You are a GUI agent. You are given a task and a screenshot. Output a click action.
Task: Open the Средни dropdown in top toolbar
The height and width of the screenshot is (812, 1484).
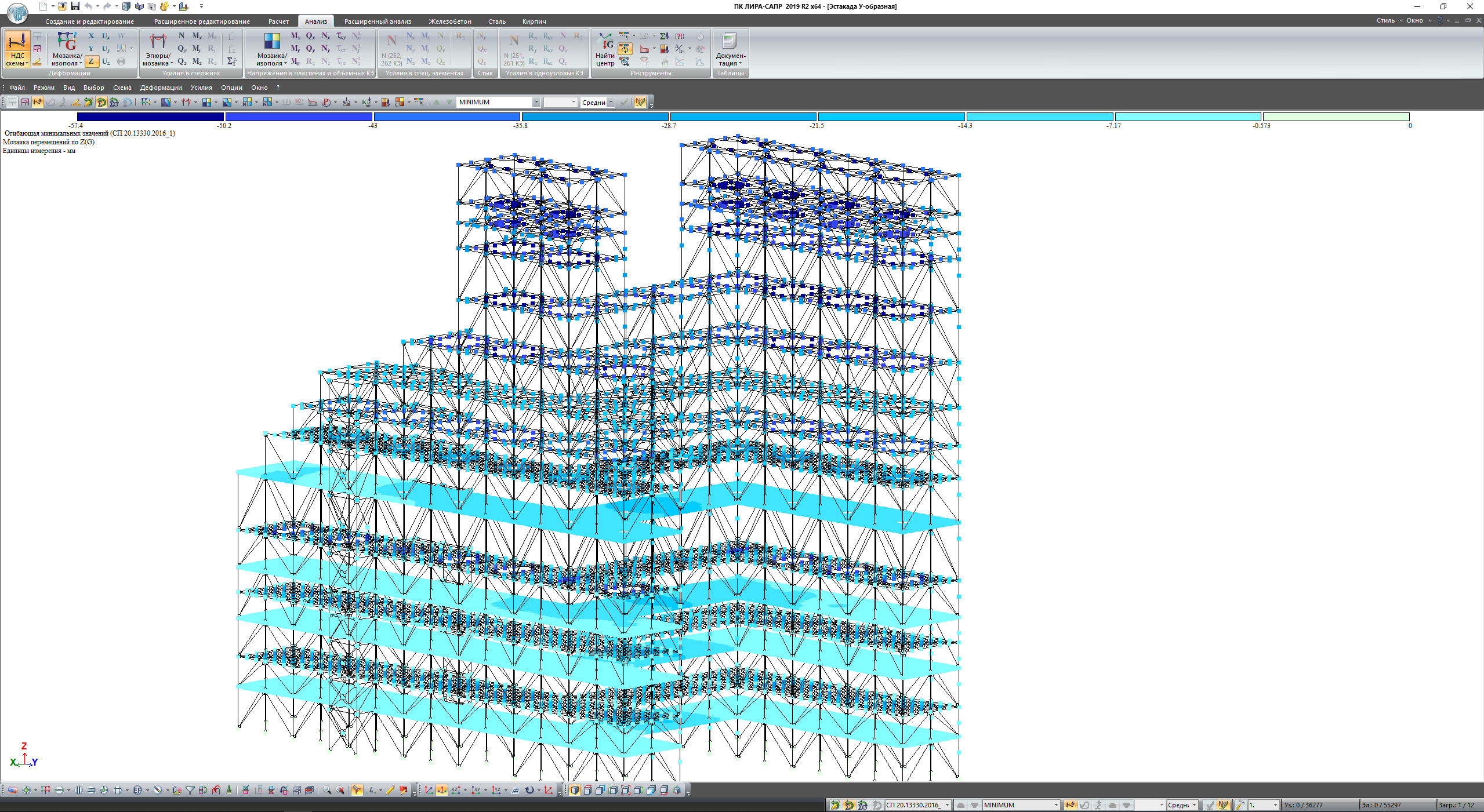(611, 102)
